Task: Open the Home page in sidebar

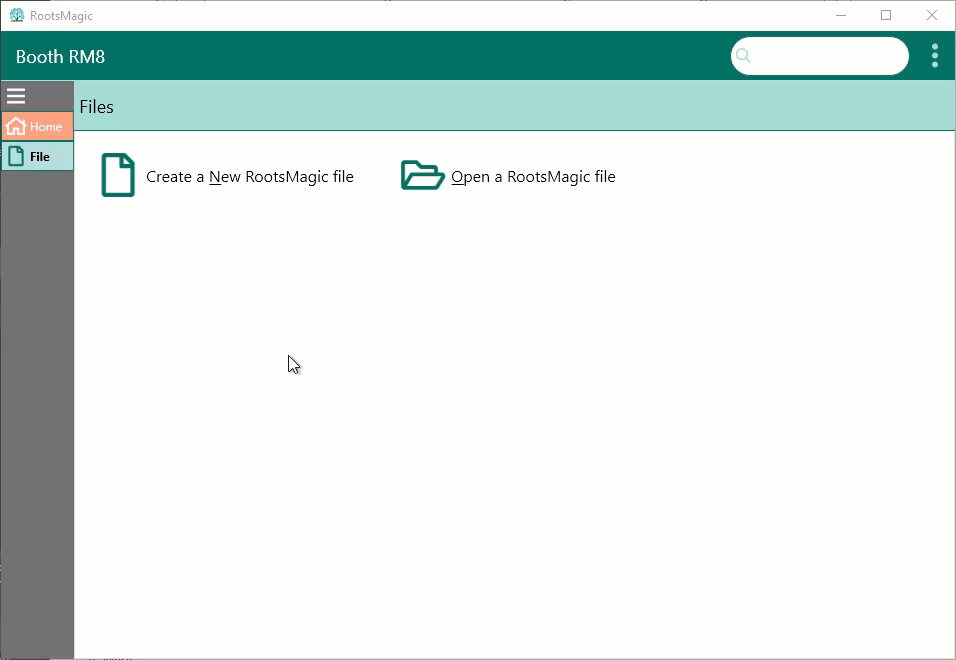Action: [37, 126]
